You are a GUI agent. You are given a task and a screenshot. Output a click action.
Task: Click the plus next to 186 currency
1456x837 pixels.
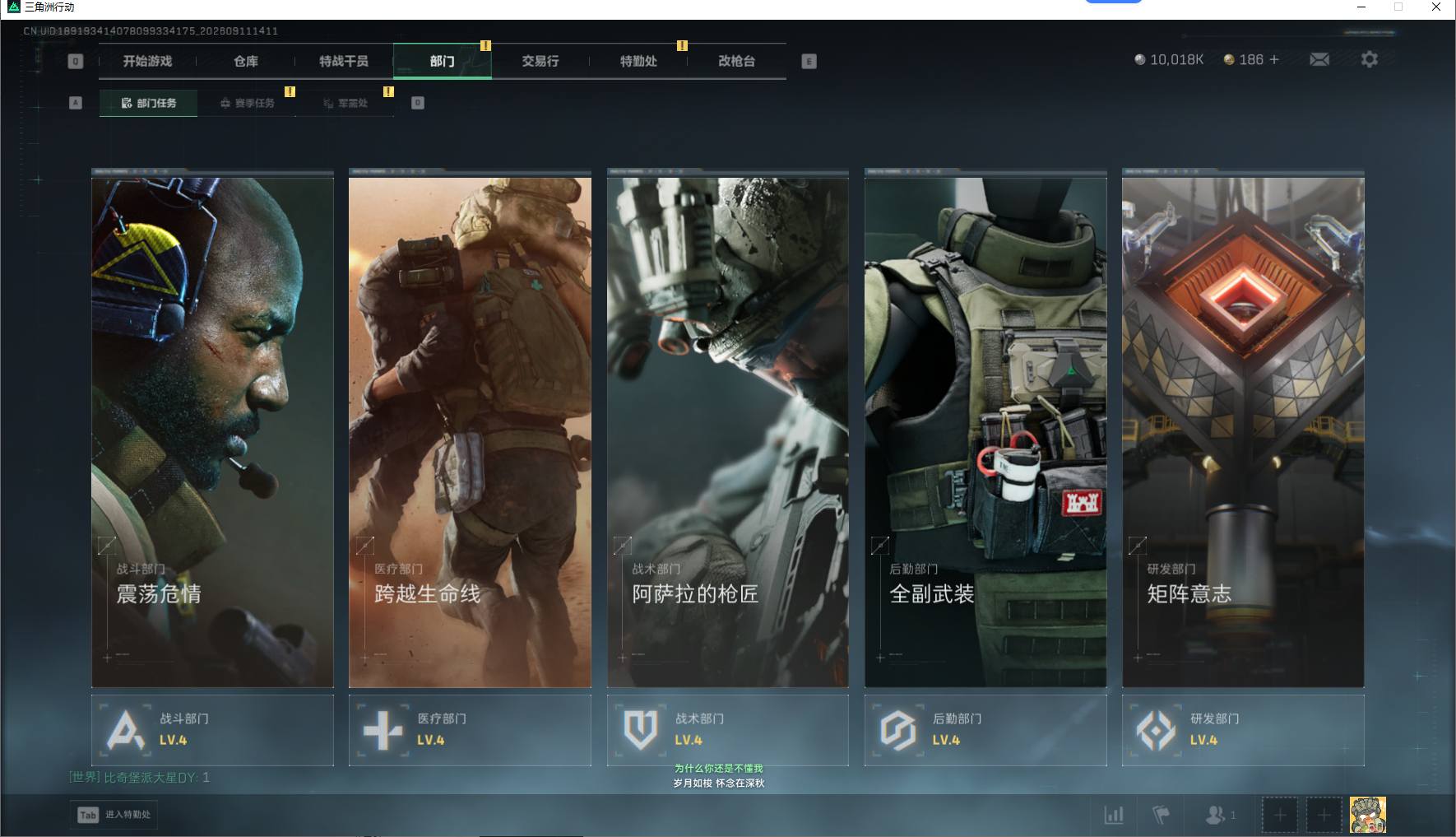click(1274, 59)
